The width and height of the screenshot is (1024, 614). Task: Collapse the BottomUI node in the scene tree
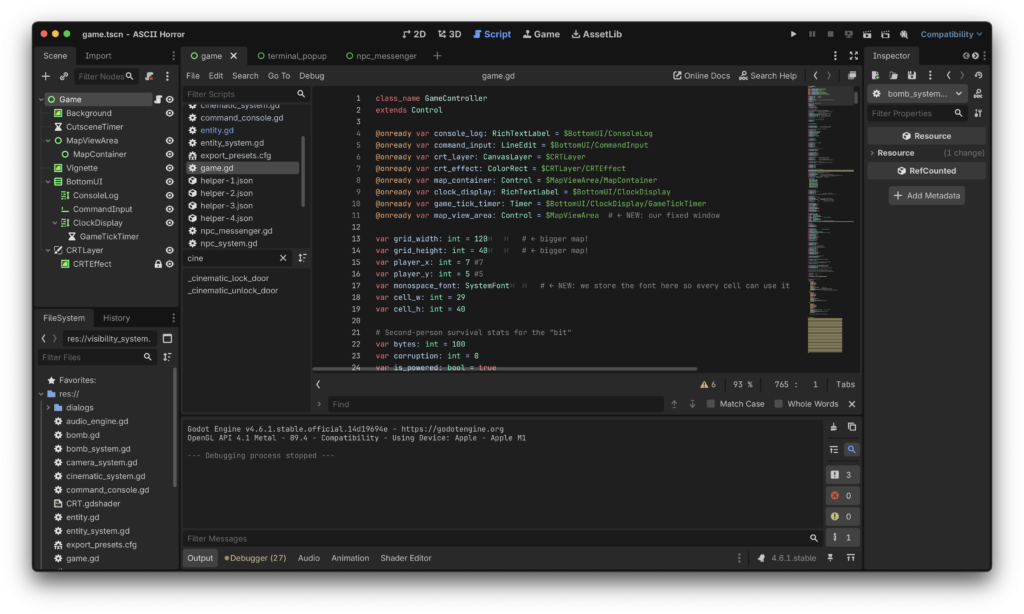(46, 182)
